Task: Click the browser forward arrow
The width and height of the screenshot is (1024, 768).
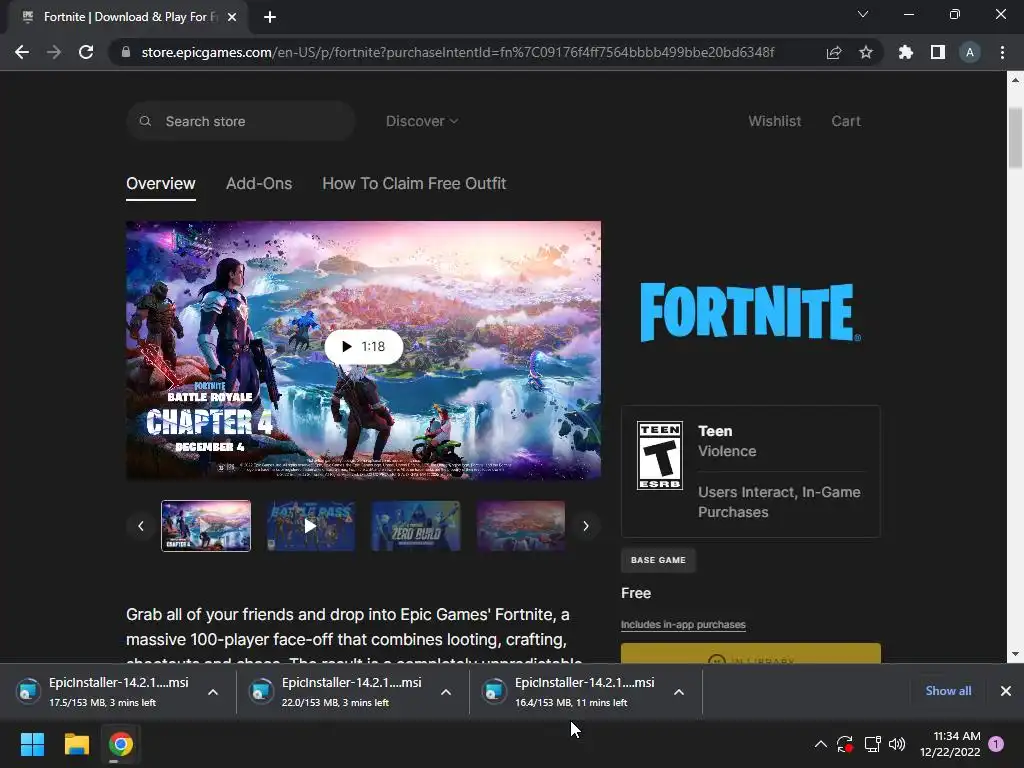Action: (x=54, y=52)
